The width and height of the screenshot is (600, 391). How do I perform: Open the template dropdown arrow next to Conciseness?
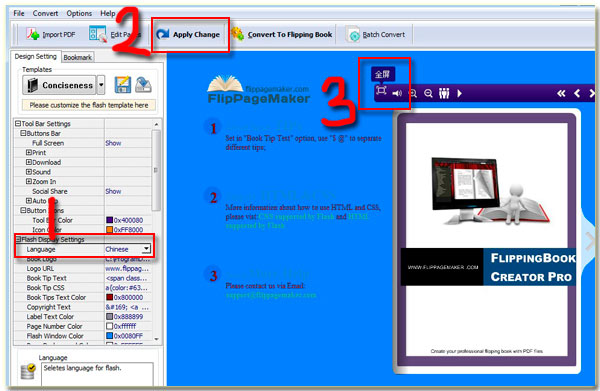point(101,85)
